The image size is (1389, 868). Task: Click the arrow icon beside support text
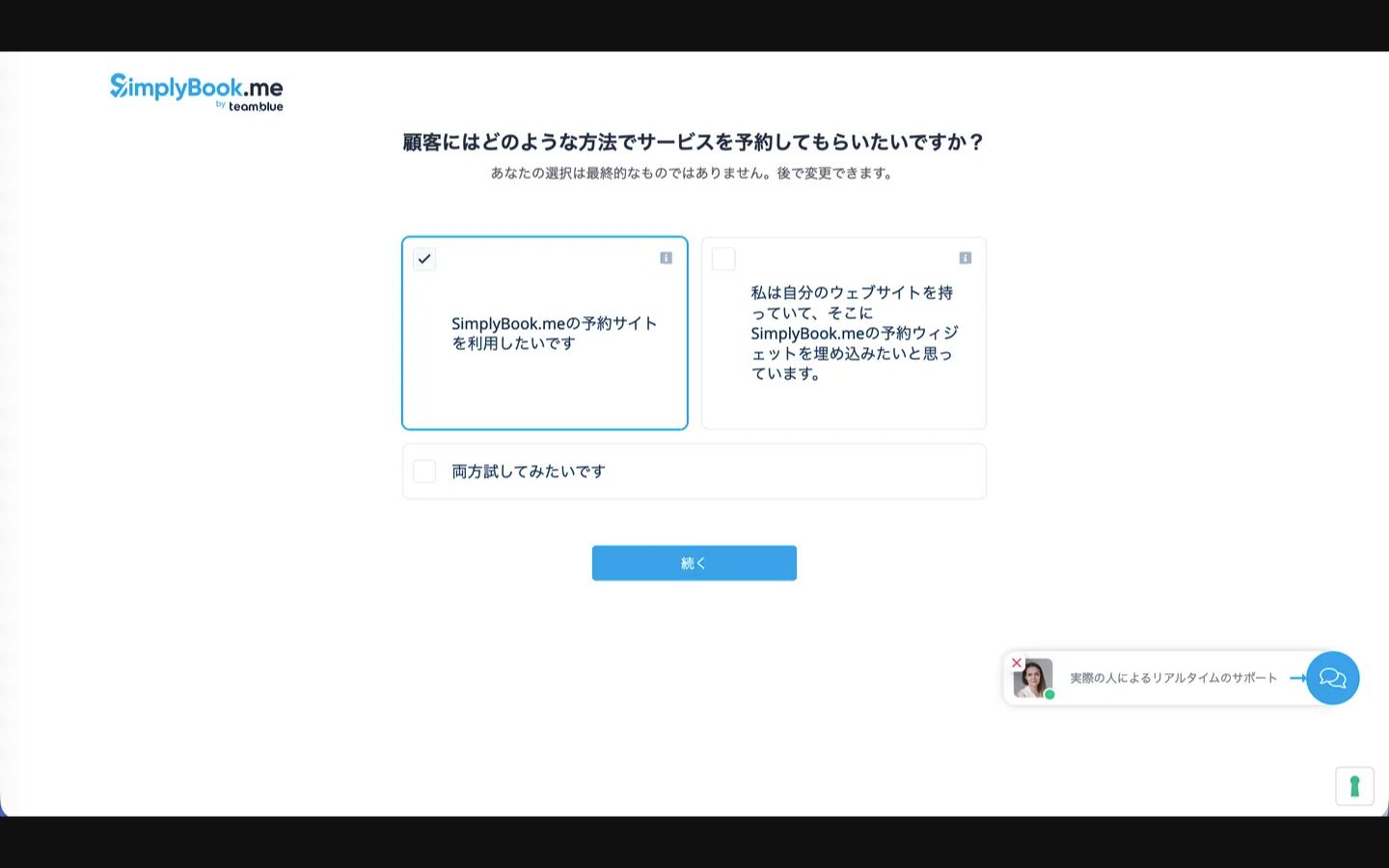(1297, 678)
